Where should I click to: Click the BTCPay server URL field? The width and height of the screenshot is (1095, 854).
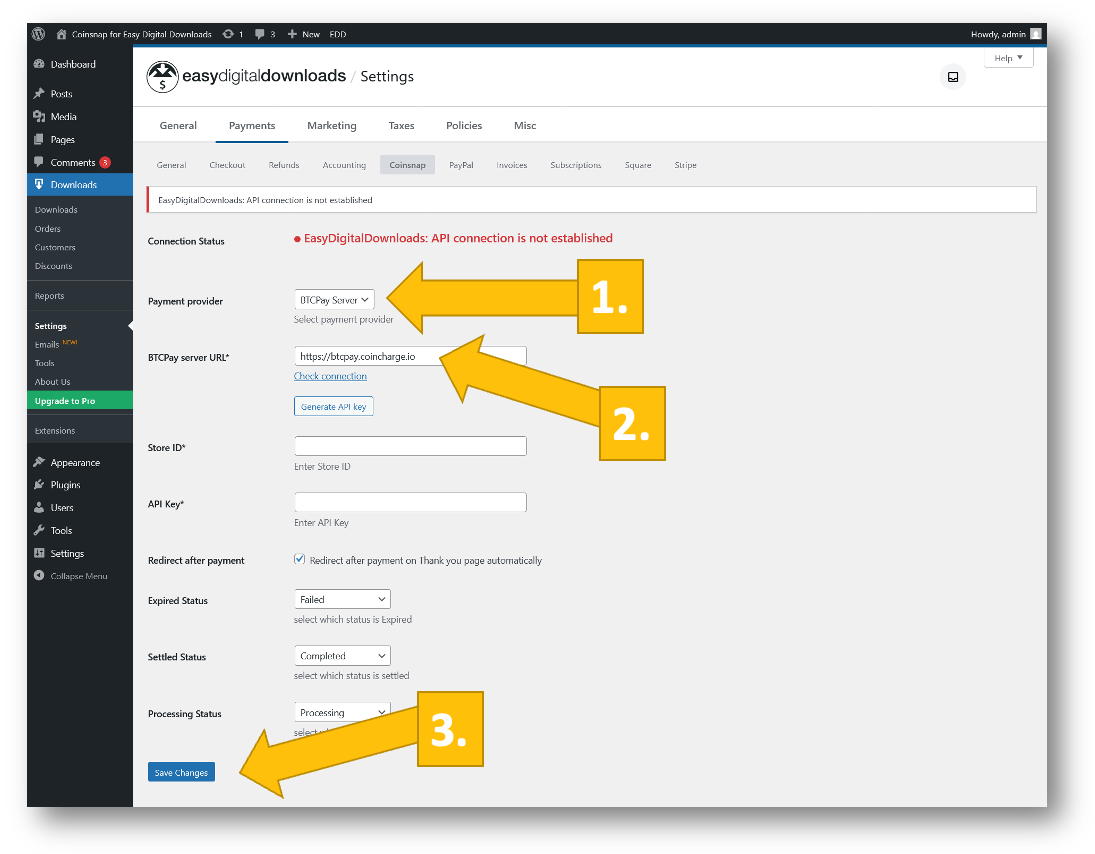(410, 356)
